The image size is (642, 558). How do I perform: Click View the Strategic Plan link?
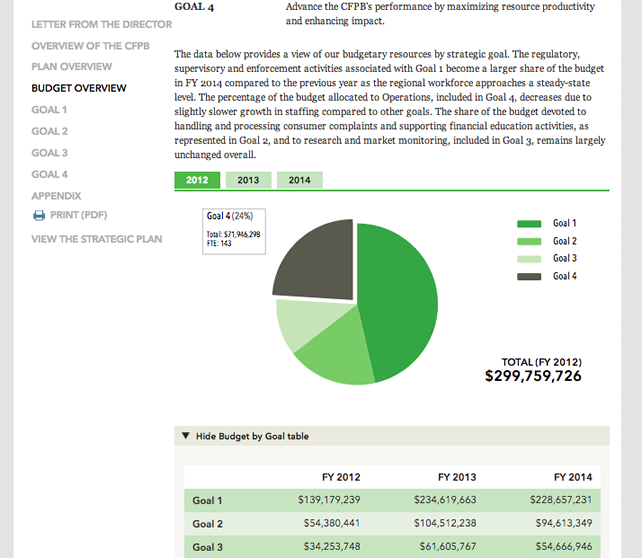coord(97,239)
